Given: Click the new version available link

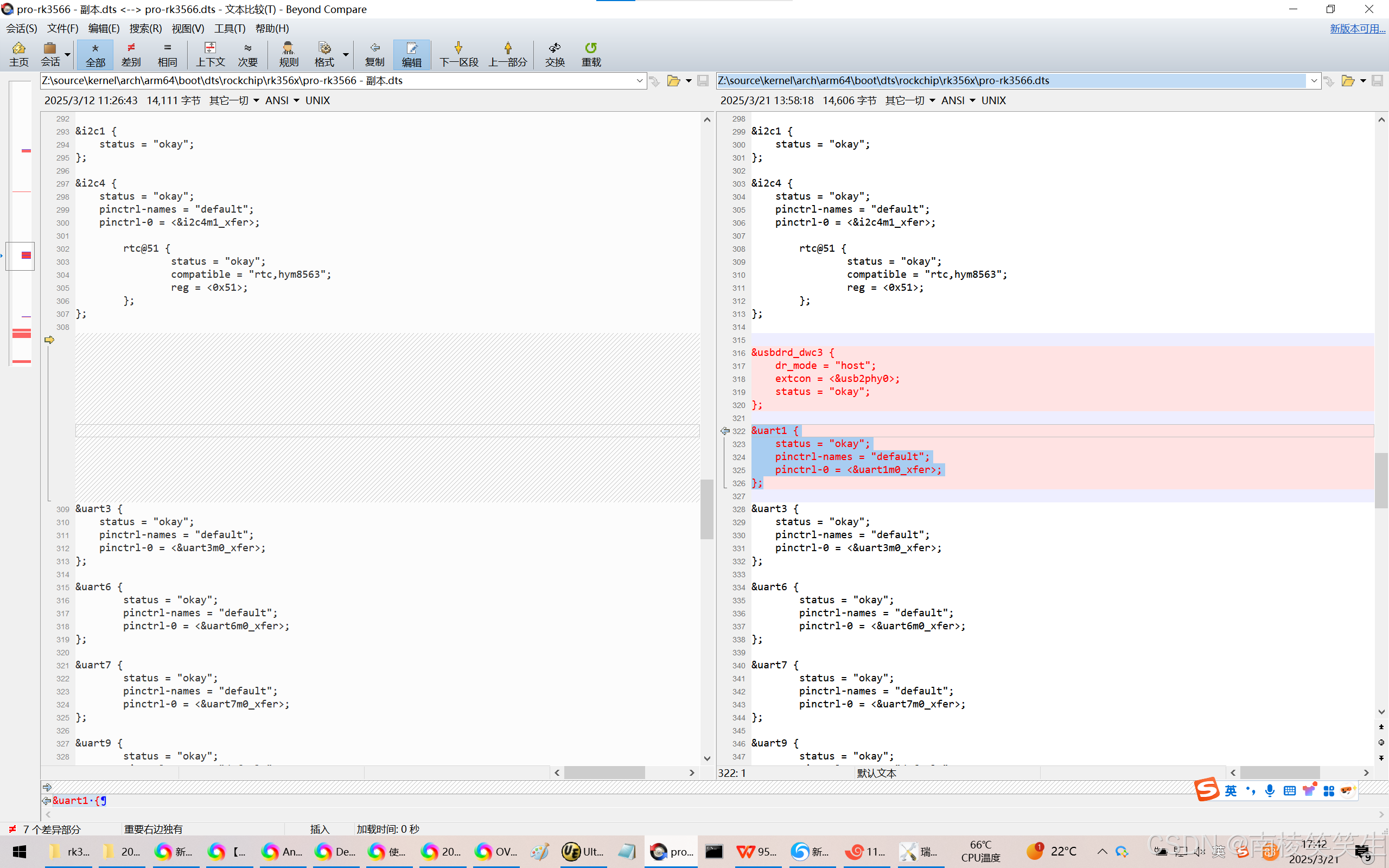Looking at the screenshot, I should 1357,28.
